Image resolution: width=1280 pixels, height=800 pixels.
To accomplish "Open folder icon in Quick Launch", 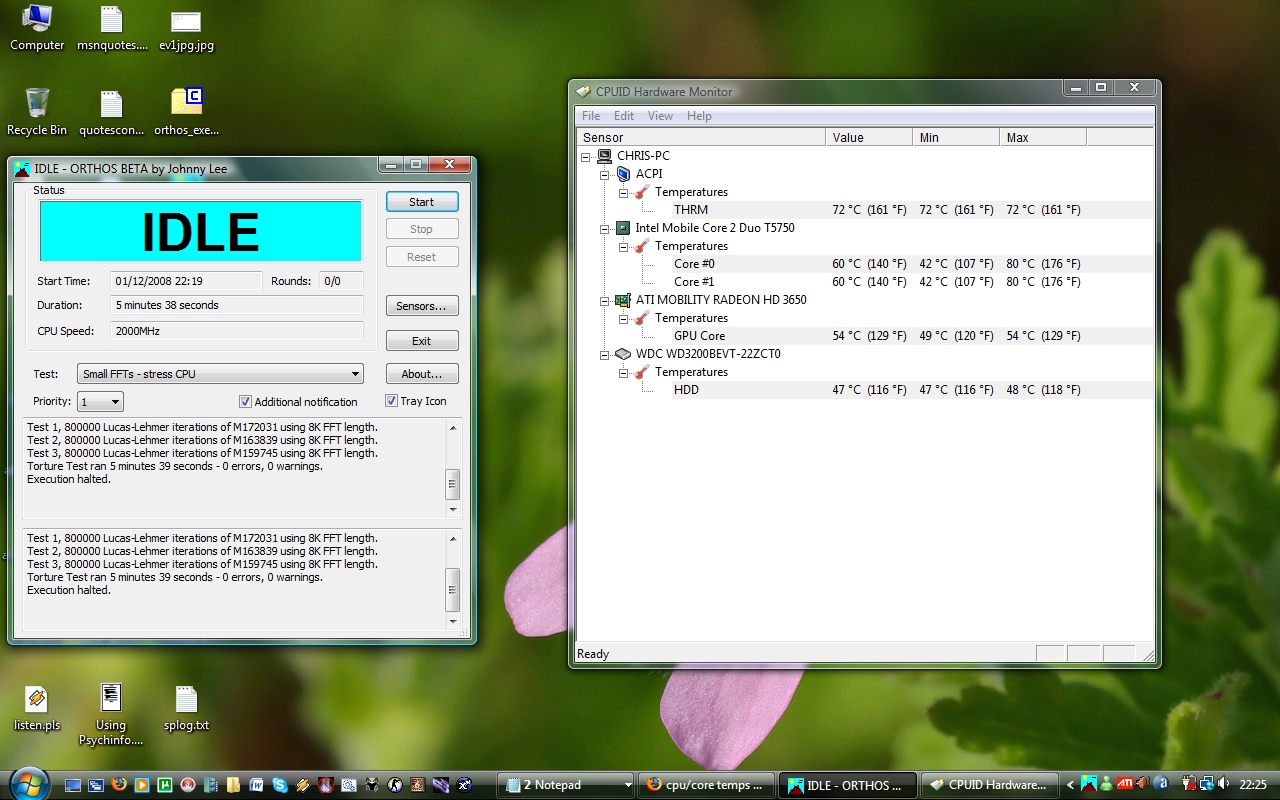I will pos(233,785).
